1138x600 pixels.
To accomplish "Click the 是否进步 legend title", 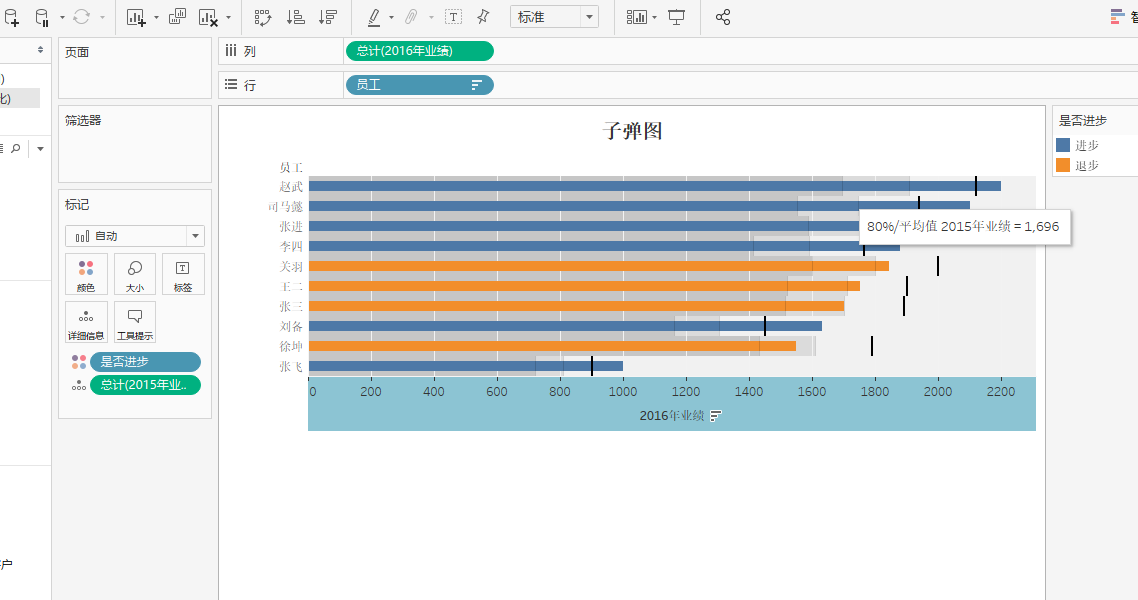I will click(1083, 120).
